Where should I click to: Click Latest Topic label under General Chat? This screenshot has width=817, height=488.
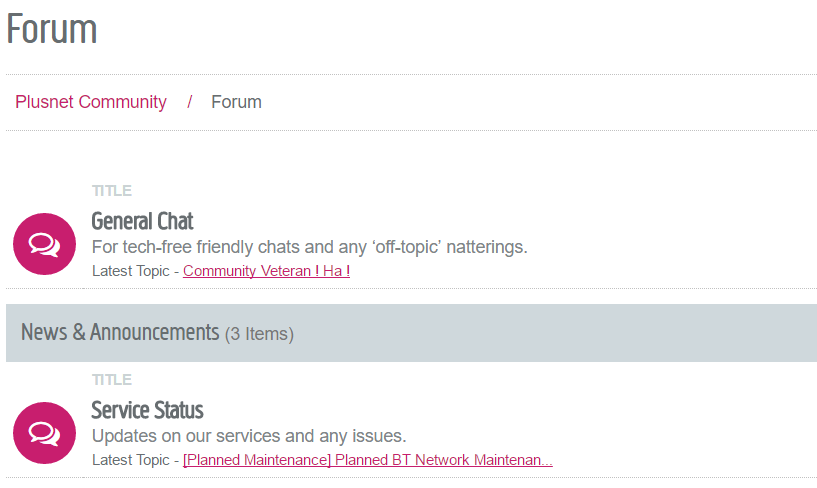[x=131, y=271]
